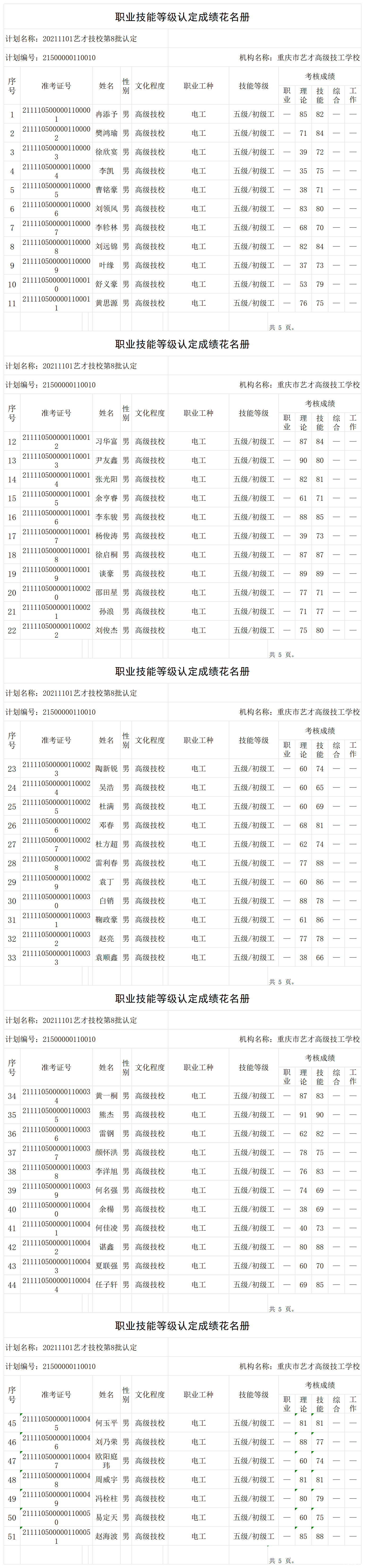The width and height of the screenshot is (365, 1568).
Task: Click the name 杜方超 in row 27
Action: pyautogui.click(x=106, y=844)
